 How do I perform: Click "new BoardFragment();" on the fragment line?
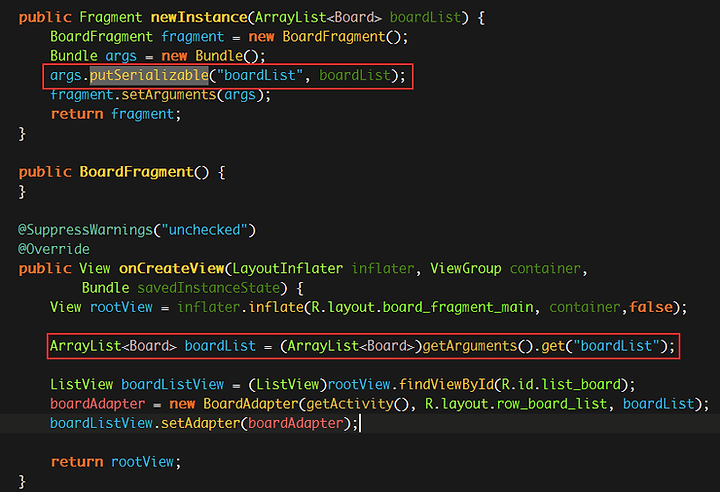tap(328, 37)
